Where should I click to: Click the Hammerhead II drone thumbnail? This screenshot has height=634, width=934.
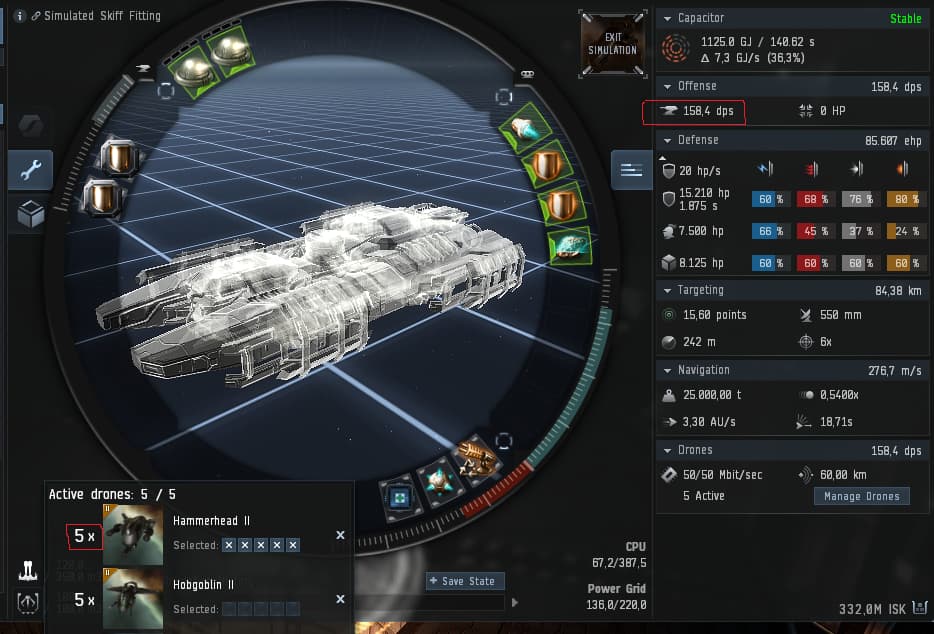[133, 535]
